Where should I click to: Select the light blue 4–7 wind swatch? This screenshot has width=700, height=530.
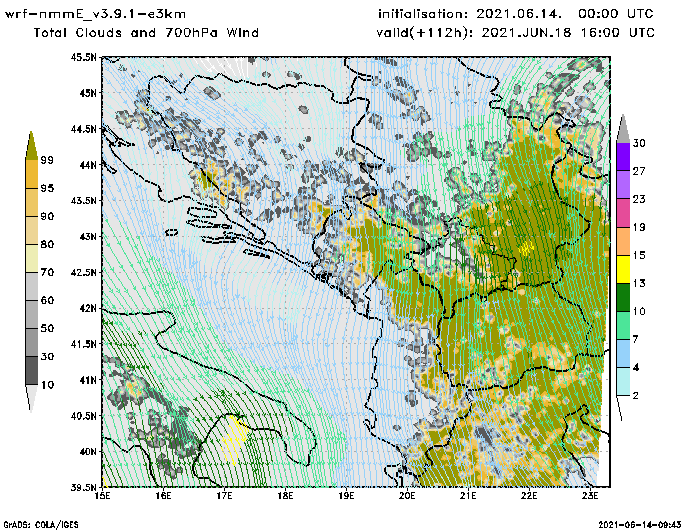(x=623, y=354)
